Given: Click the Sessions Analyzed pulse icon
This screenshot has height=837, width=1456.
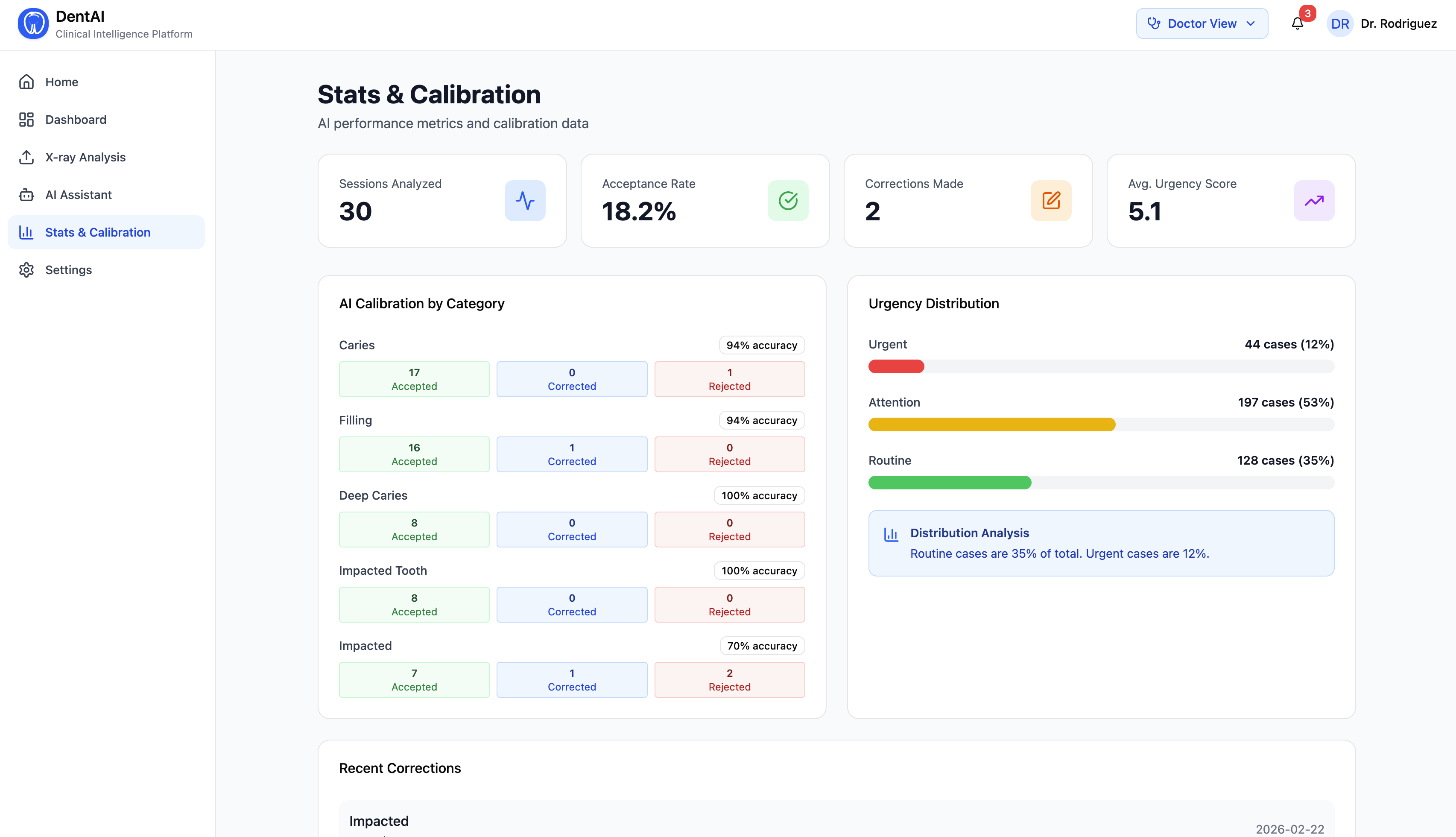Looking at the screenshot, I should click(525, 201).
